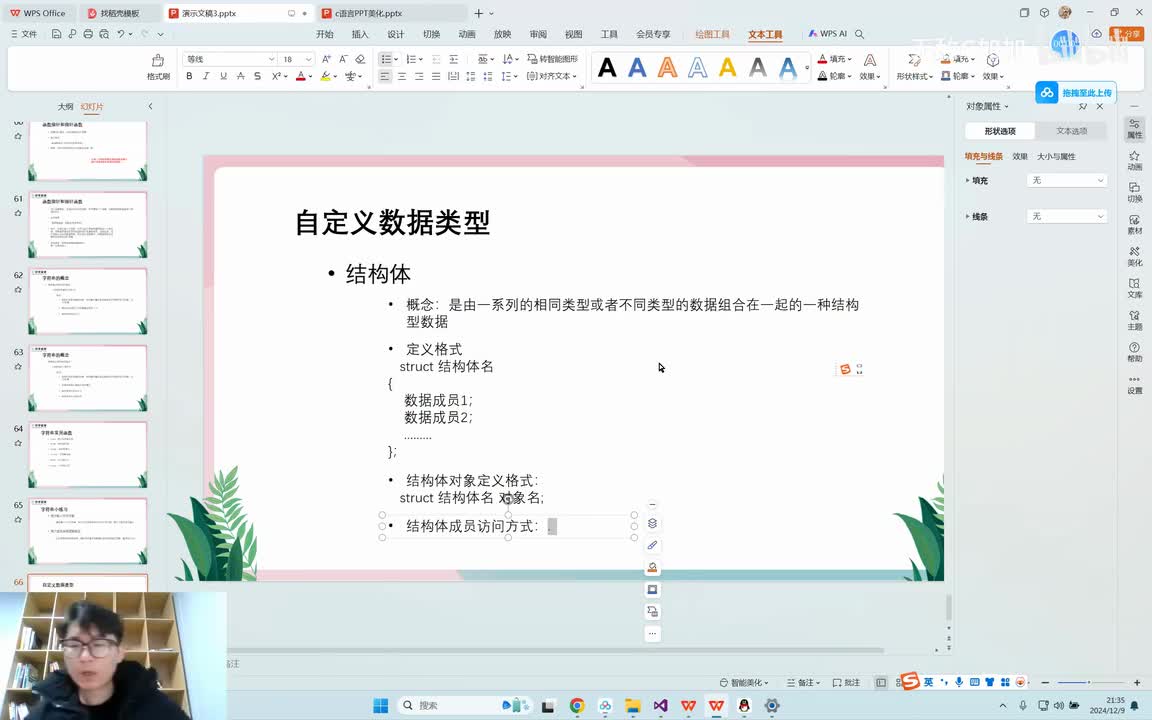Add a new tab with plus icon

[x=479, y=13]
